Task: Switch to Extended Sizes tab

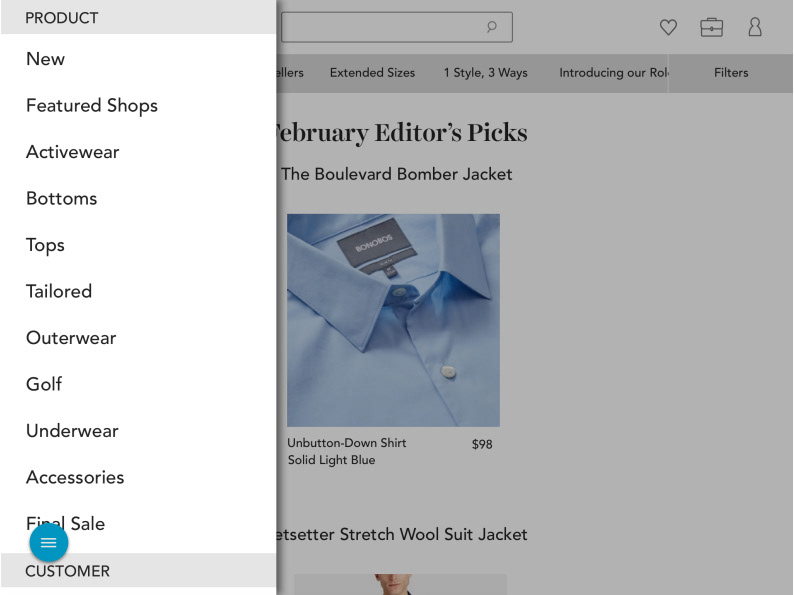Action: 372,72
